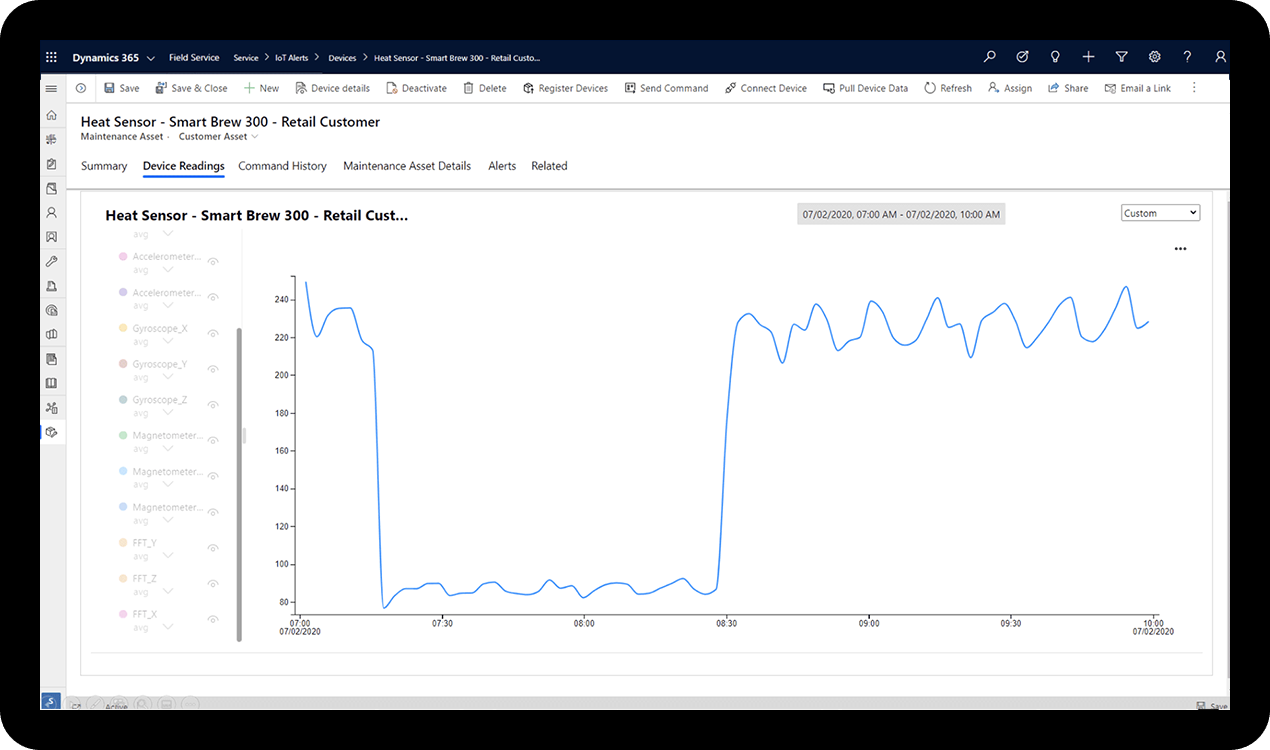Image resolution: width=1270 pixels, height=750 pixels.
Task: Toggle eye for the purple-dot Accelerometer series
Action: [213, 297]
